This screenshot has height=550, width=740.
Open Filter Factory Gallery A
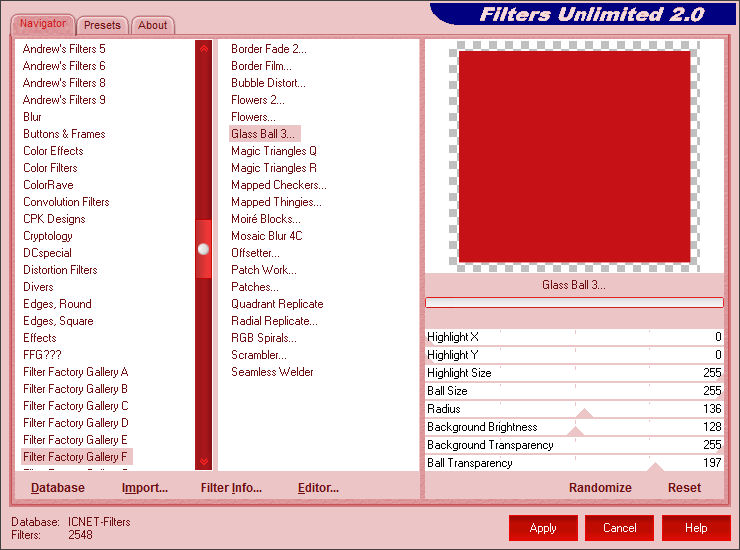click(x=76, y=372)
